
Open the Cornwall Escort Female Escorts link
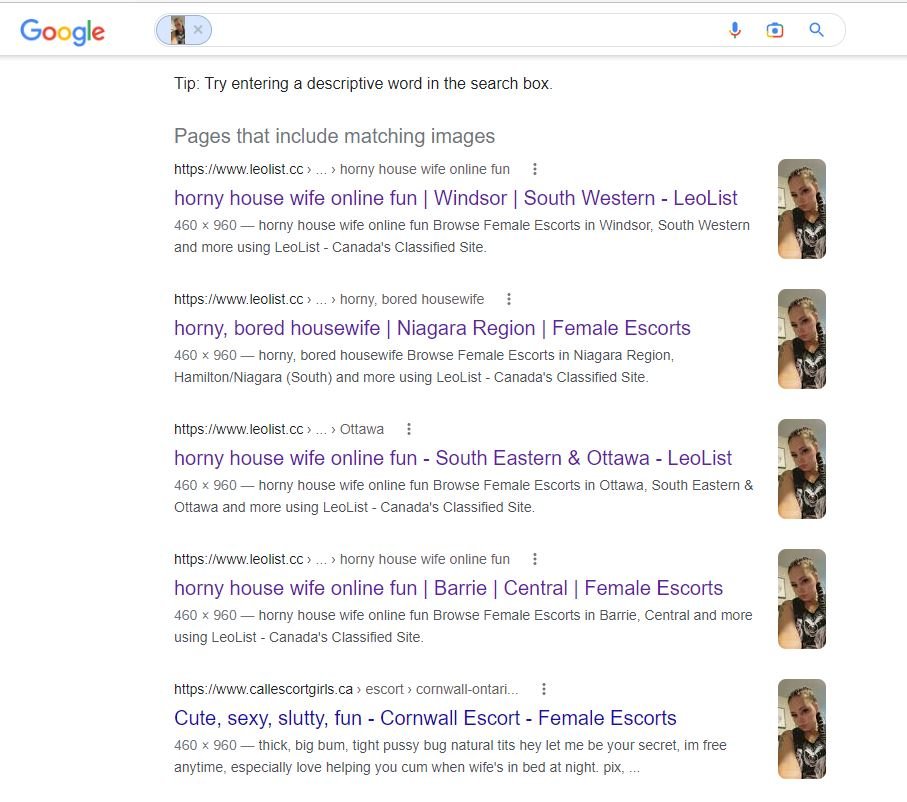point(425,718)
